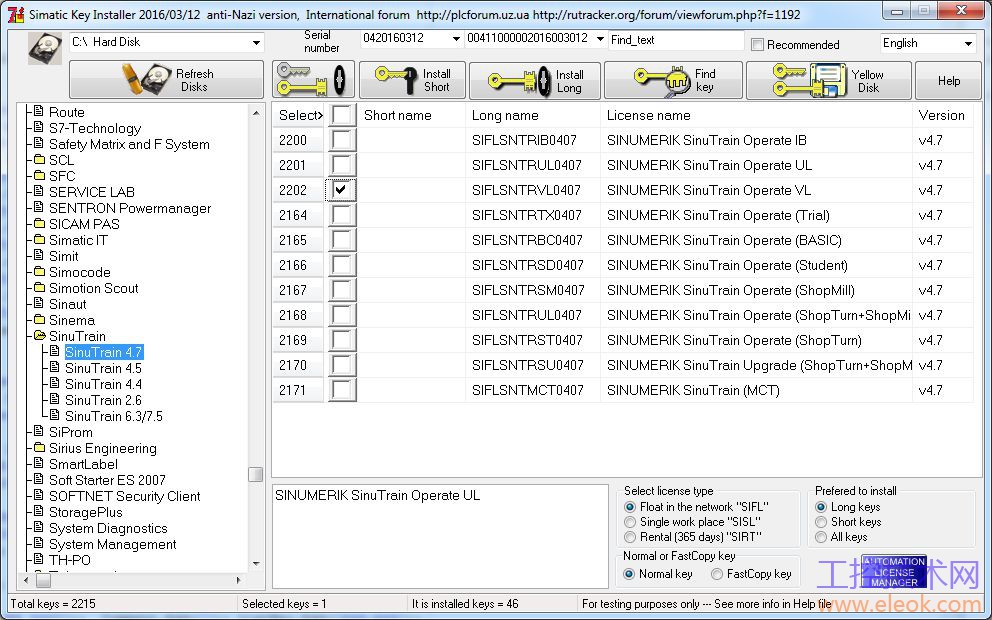The height and width of the screenshot is (620, 992).
Task: Click the tree vertical scrollbar thumb
Action: (x=256, y=474)
